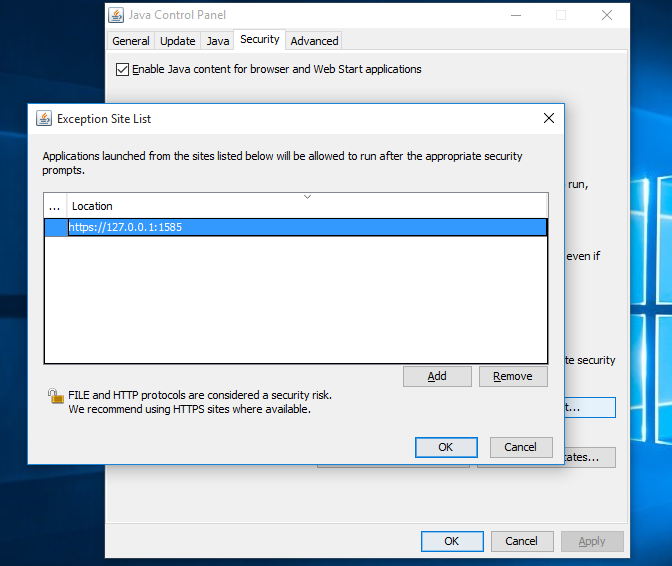Click the Java icon in Exception Site List title
672x566 pixels.
(x=44, y=118)
